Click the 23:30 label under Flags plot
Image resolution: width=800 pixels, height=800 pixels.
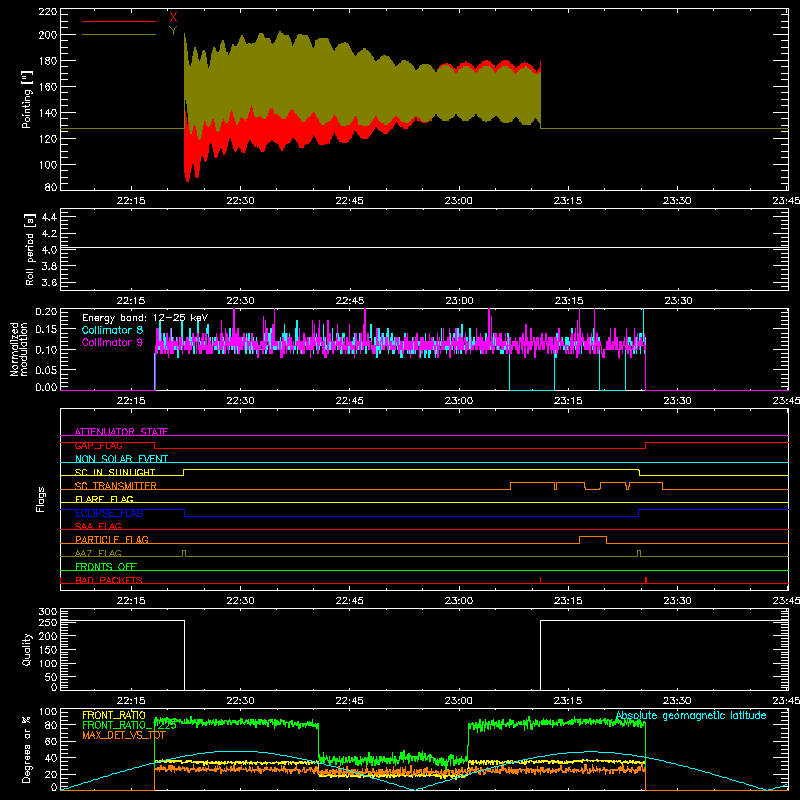678,601
